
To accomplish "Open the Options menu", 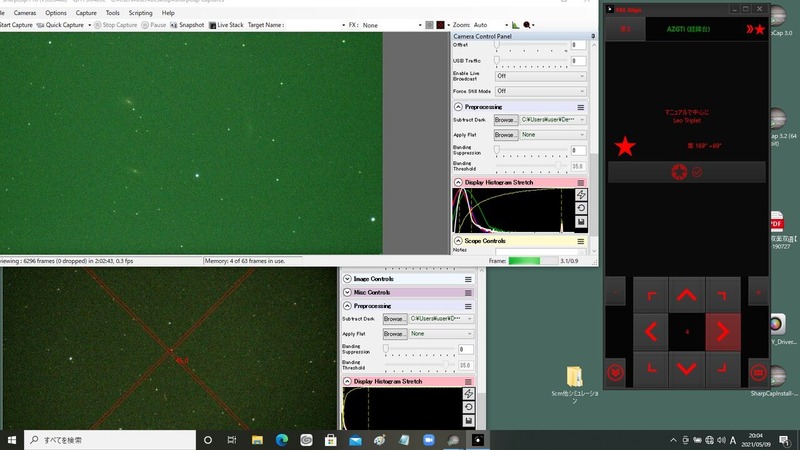I will pyautogui.click(x=56, y=13).
